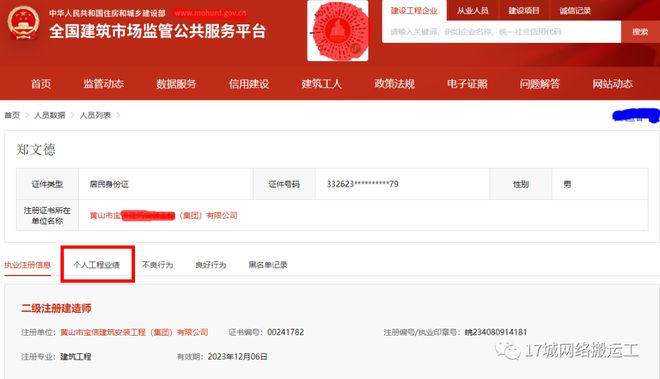Select validity date 2023年12月06日

(237, 357)
